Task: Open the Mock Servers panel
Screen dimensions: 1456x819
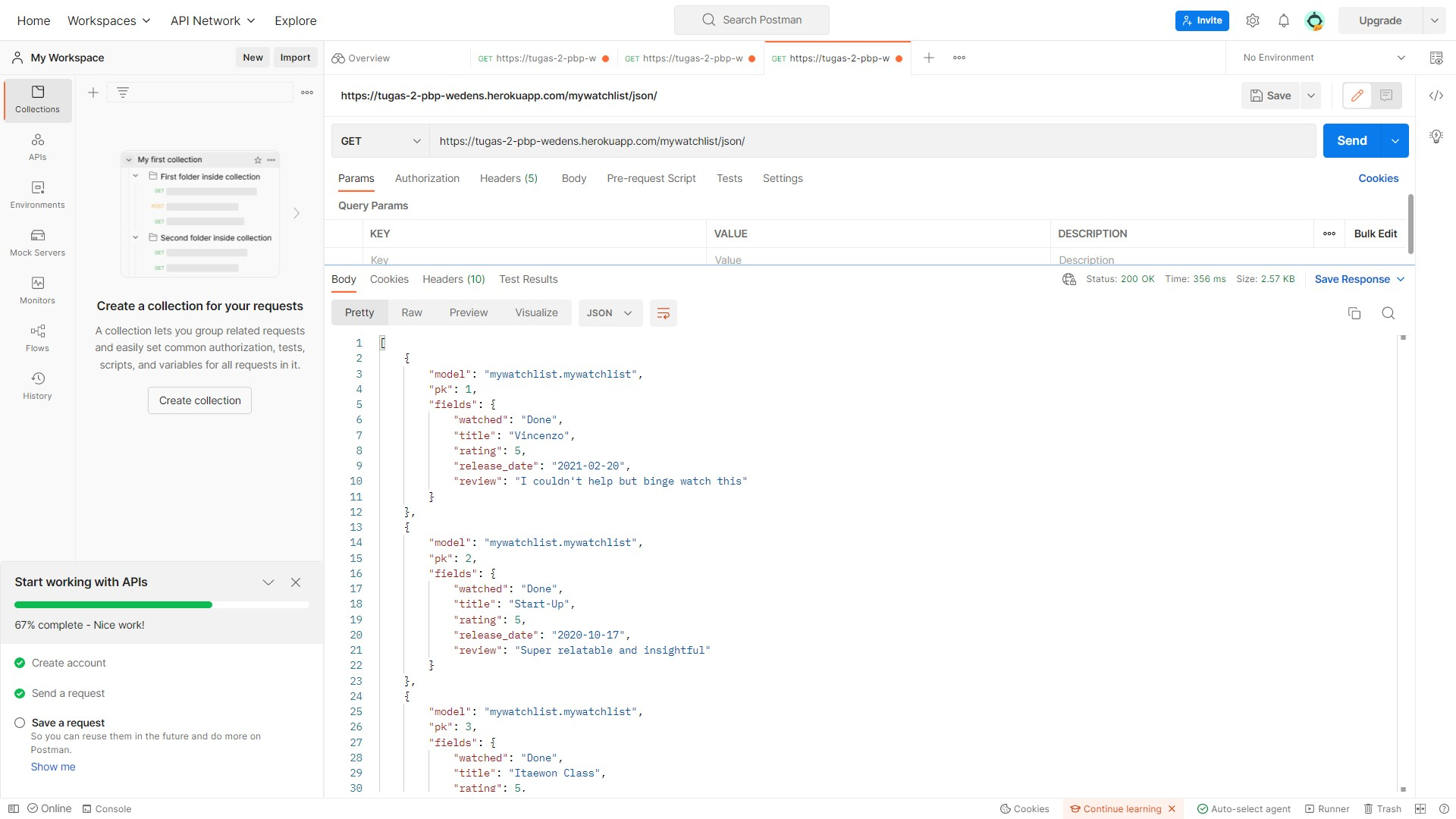Action: 36,242
